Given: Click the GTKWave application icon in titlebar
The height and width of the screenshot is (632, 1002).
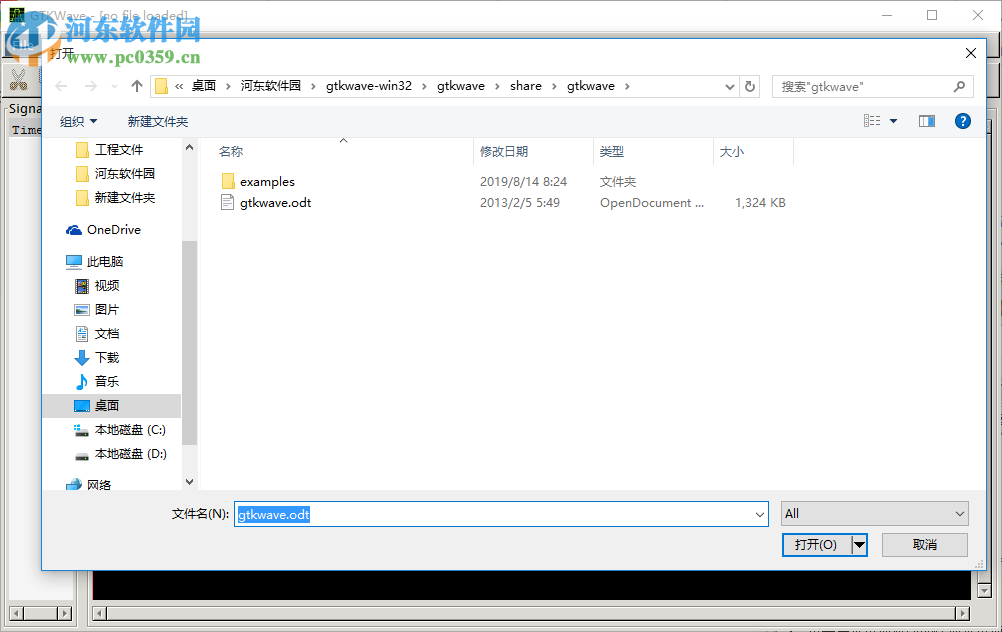Looking at the screenshot, I should [x=16, y=14].
